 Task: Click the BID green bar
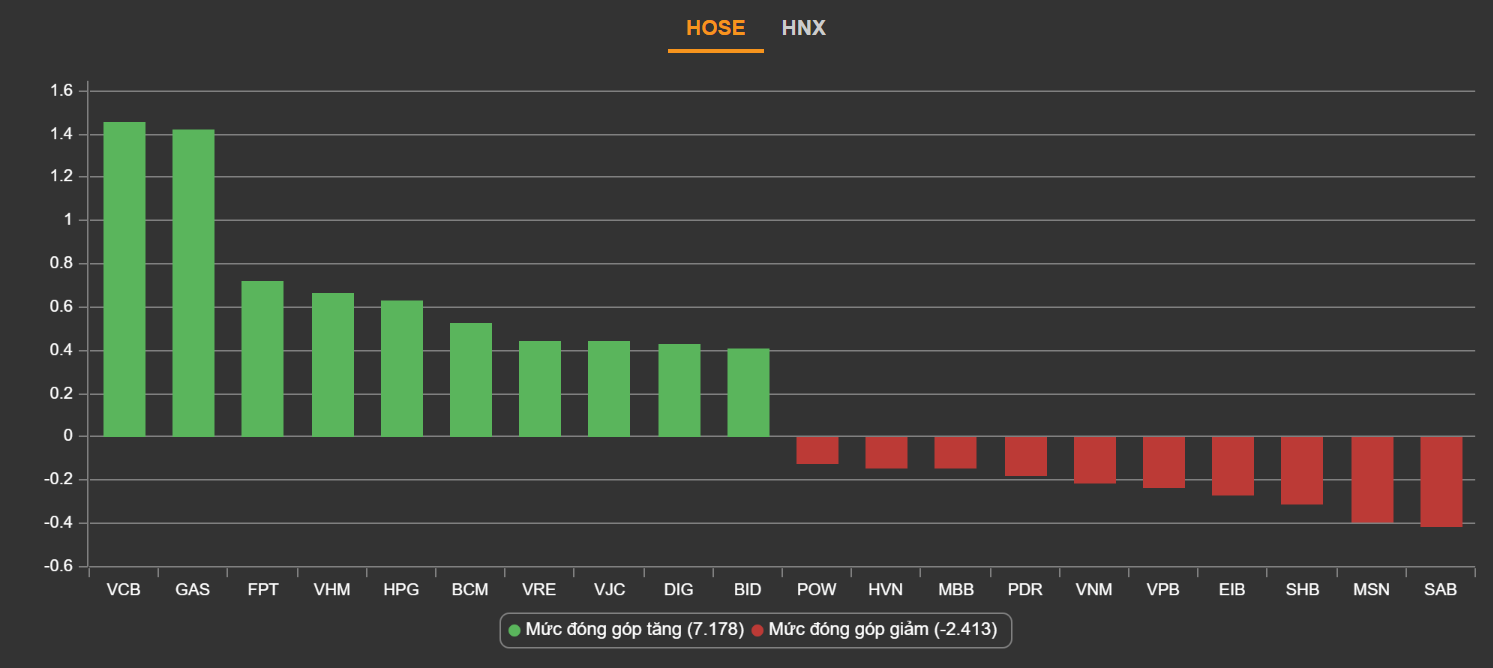(x=748, y=393)
